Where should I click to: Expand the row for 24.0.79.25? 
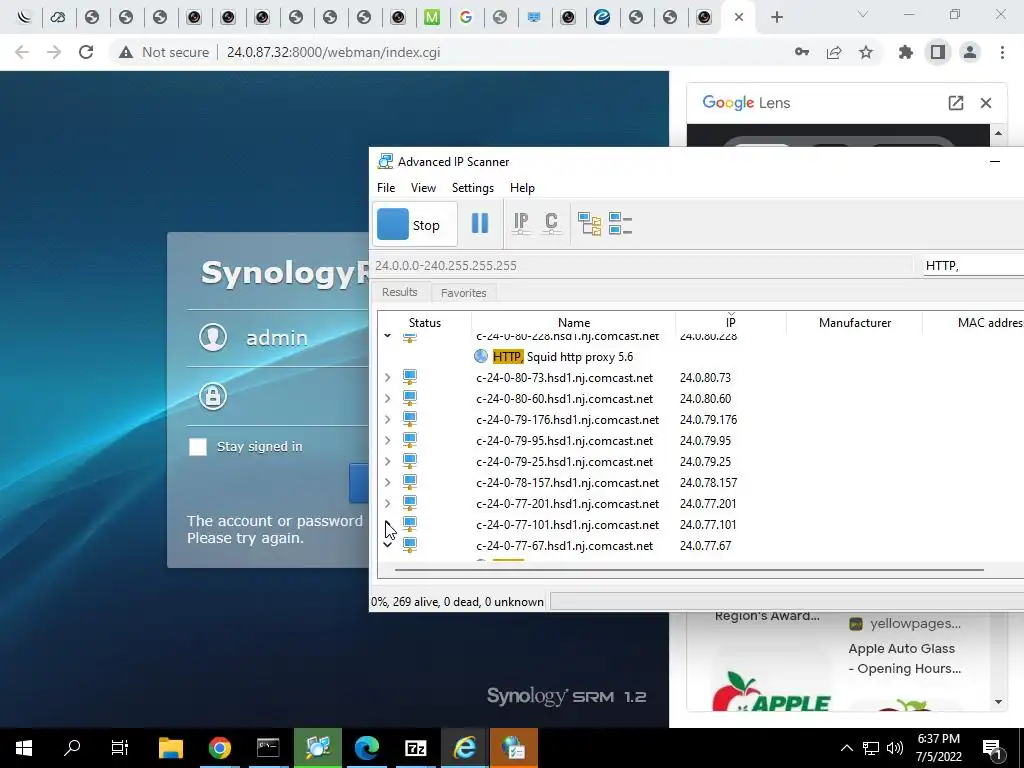tap(387, 461)
